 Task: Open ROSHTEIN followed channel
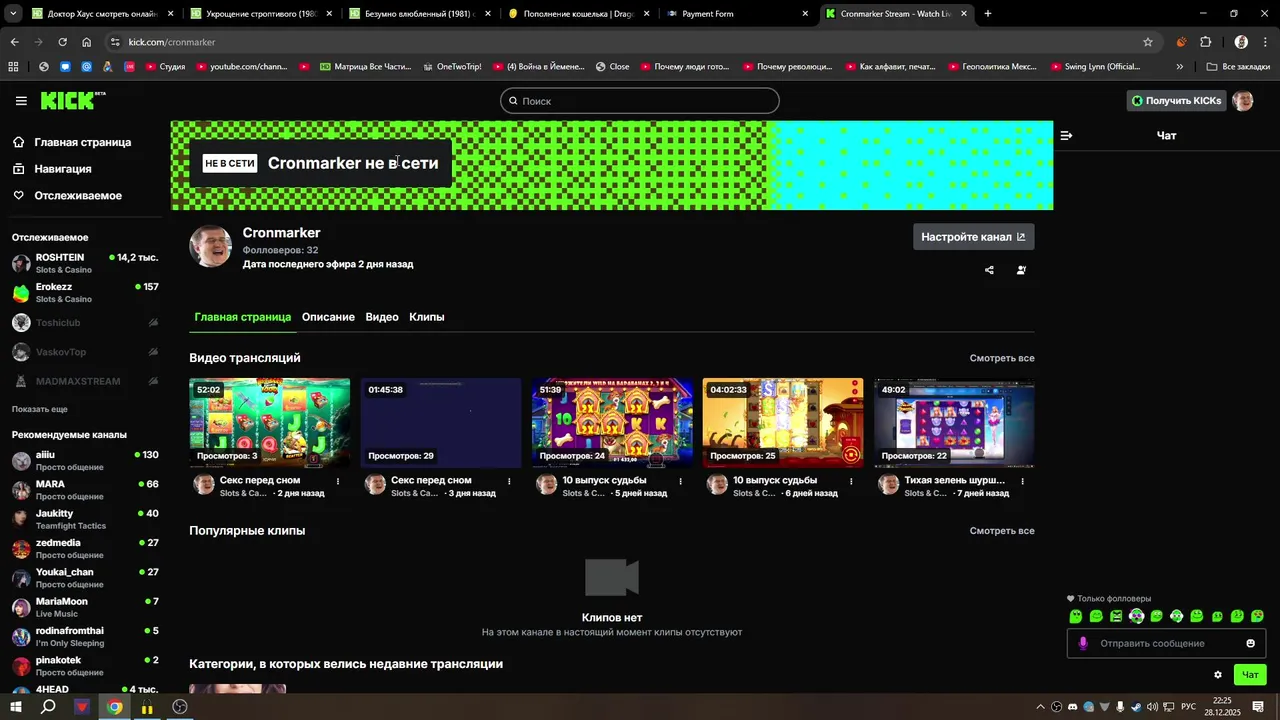85,263
